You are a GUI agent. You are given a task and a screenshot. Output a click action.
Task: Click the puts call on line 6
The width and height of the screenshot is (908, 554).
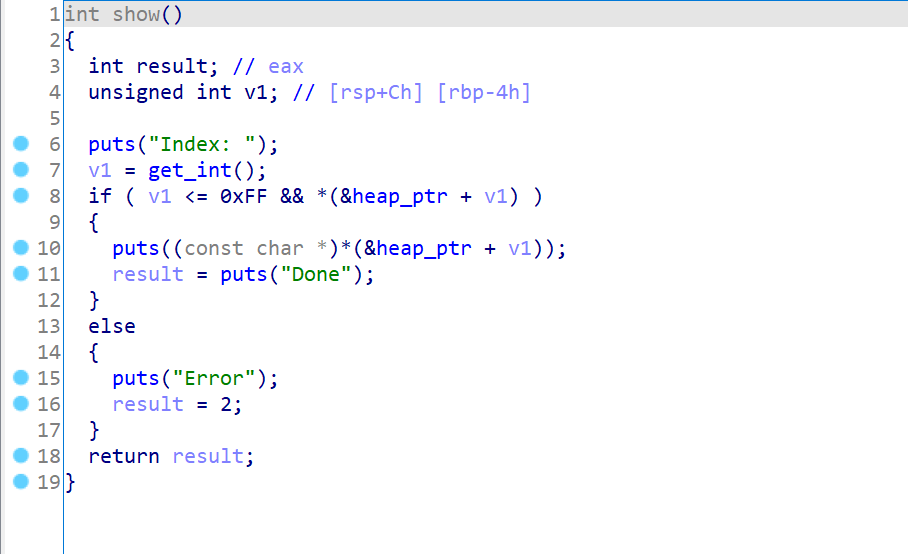coord(112,145)
